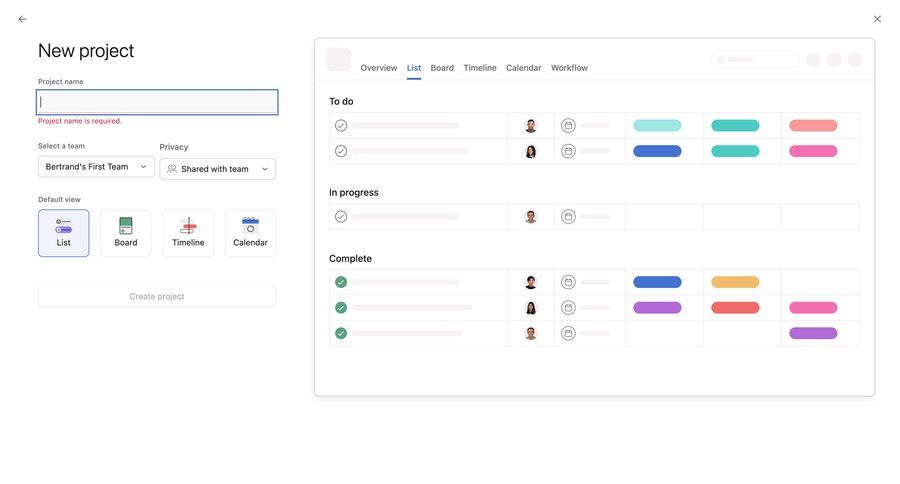Select the Calendar default view

click(250, 233)
